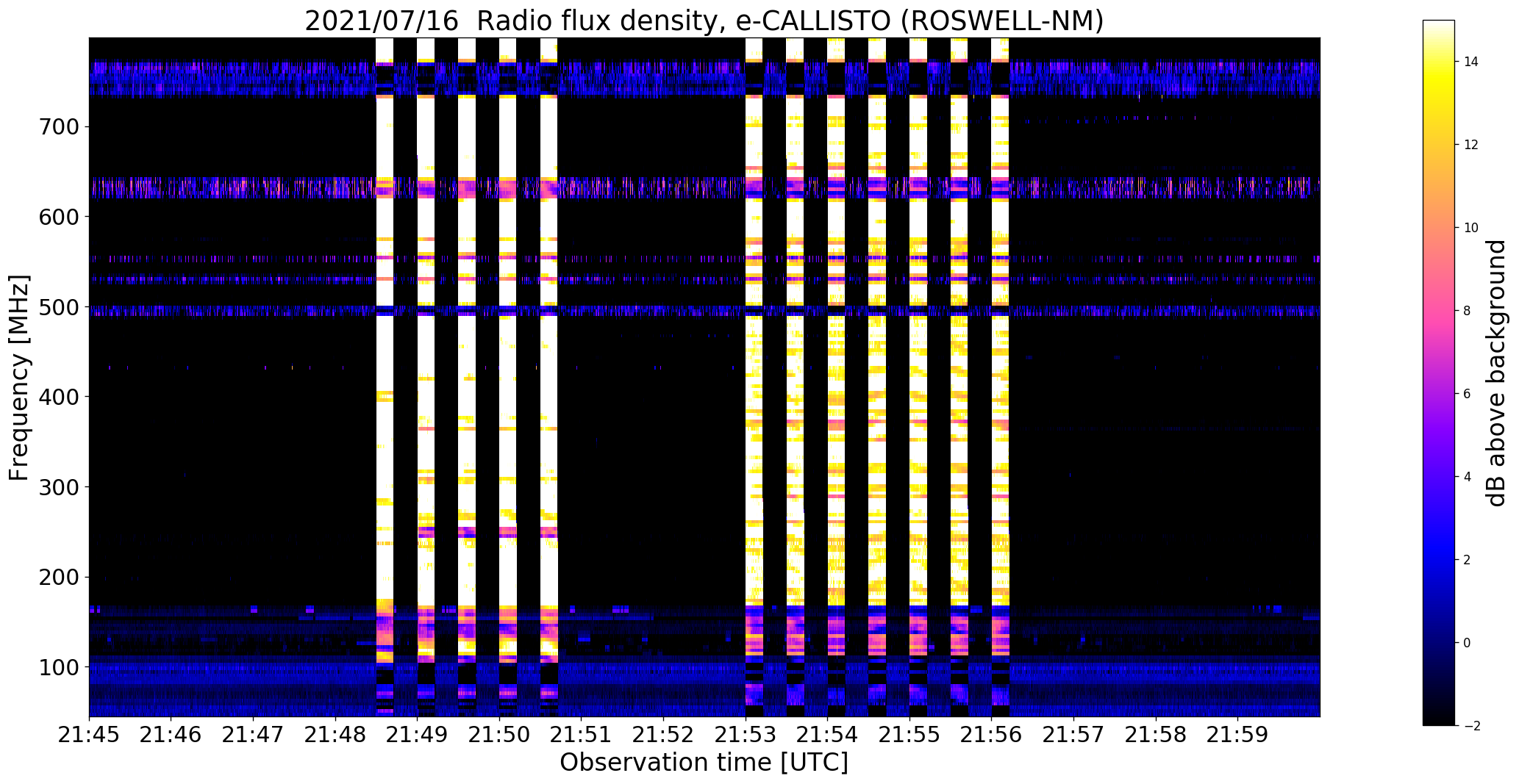
Task: Click the 21:50 time tick label
Action: [x=499, y=734]
